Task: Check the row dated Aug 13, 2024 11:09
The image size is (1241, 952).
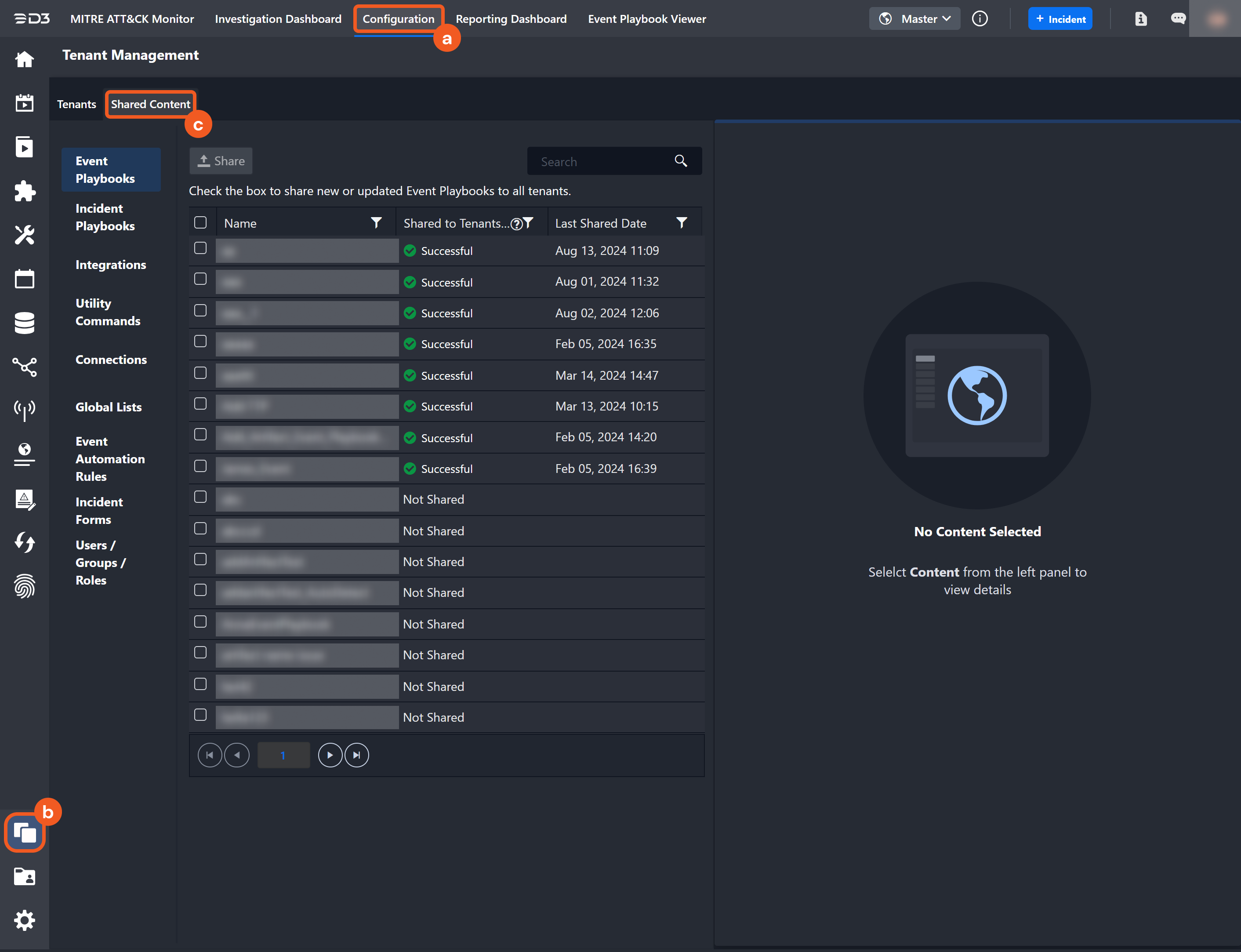Action: point(200,248)
